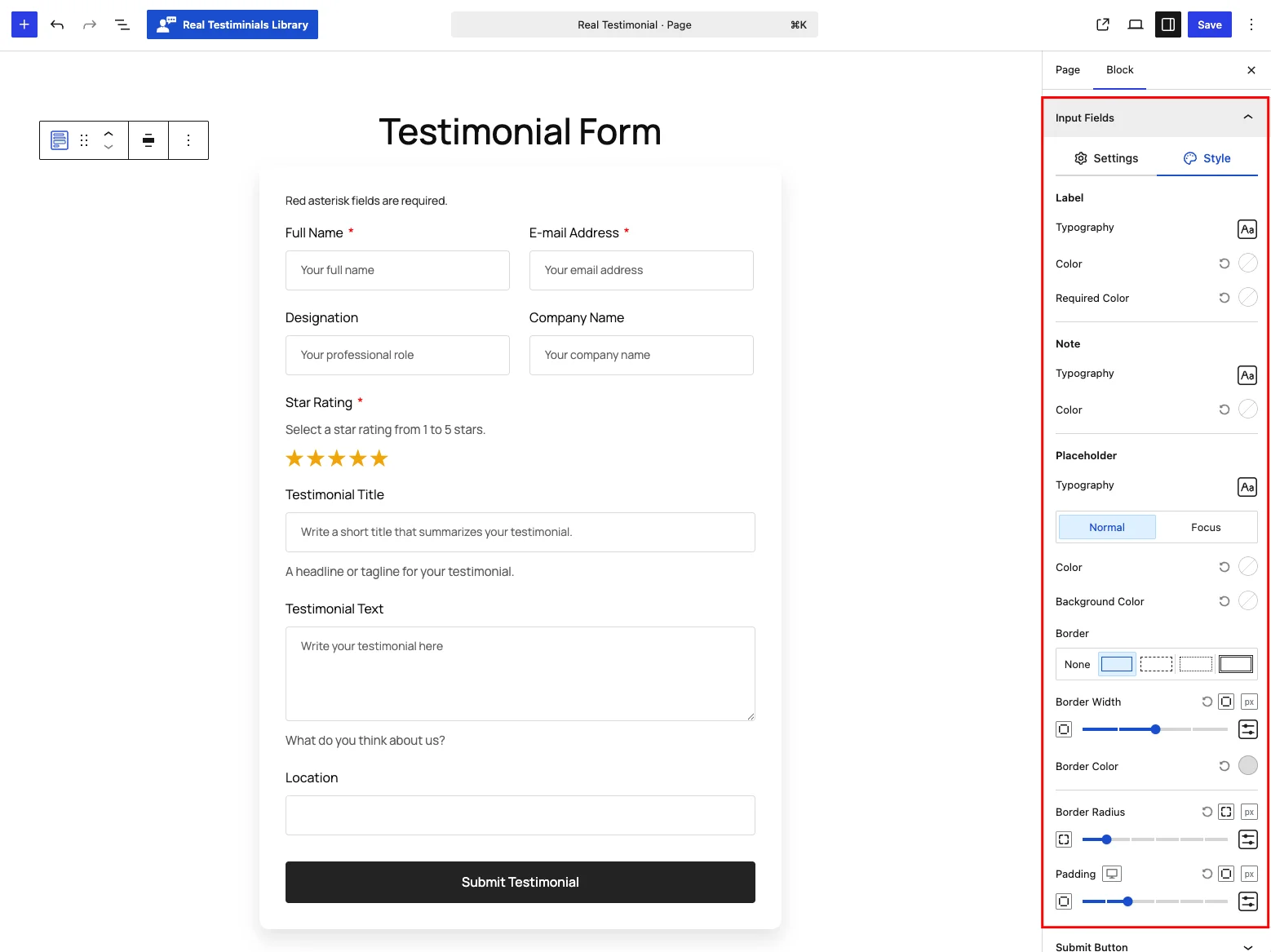Reset the Required Color
The height and width of the screenshot is (952, 1271).
pos(1224,298)
